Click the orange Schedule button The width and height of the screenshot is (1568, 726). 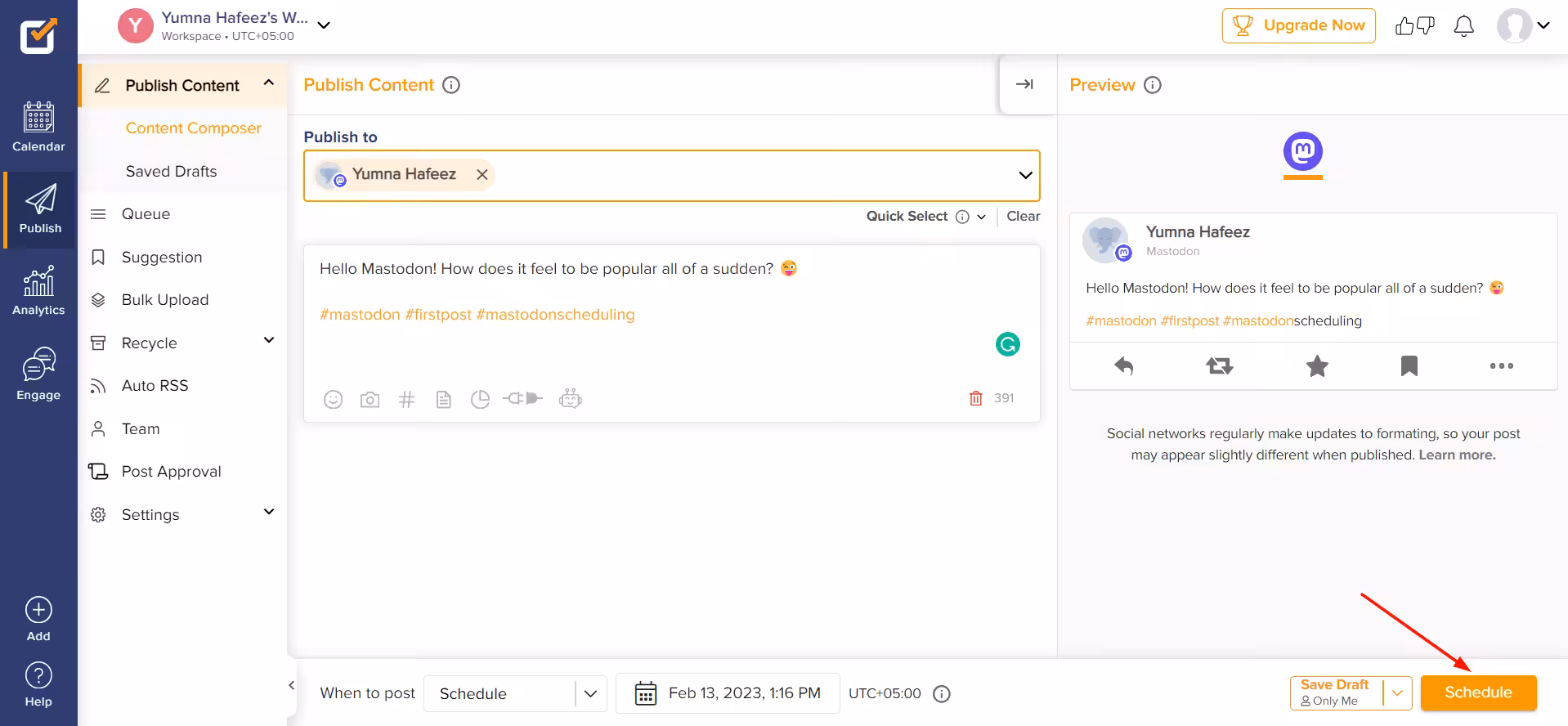coord(1478,692)
